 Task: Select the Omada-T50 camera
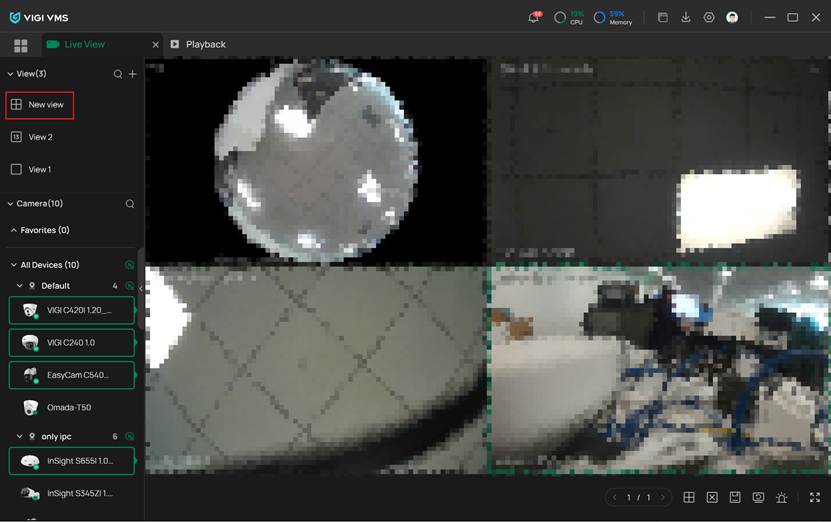(68, 407)
